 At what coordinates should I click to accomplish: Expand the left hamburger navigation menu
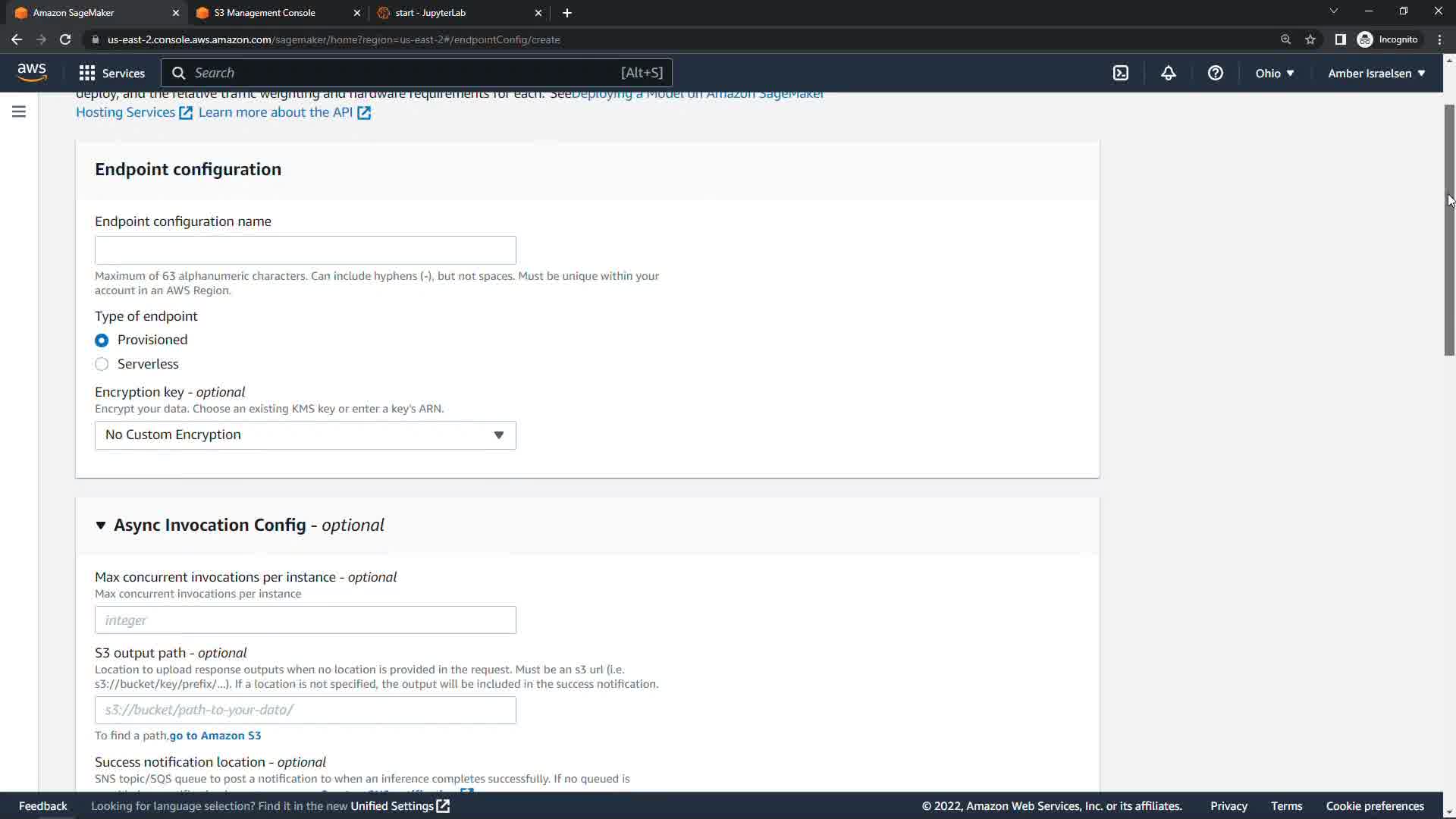[19, 112]
